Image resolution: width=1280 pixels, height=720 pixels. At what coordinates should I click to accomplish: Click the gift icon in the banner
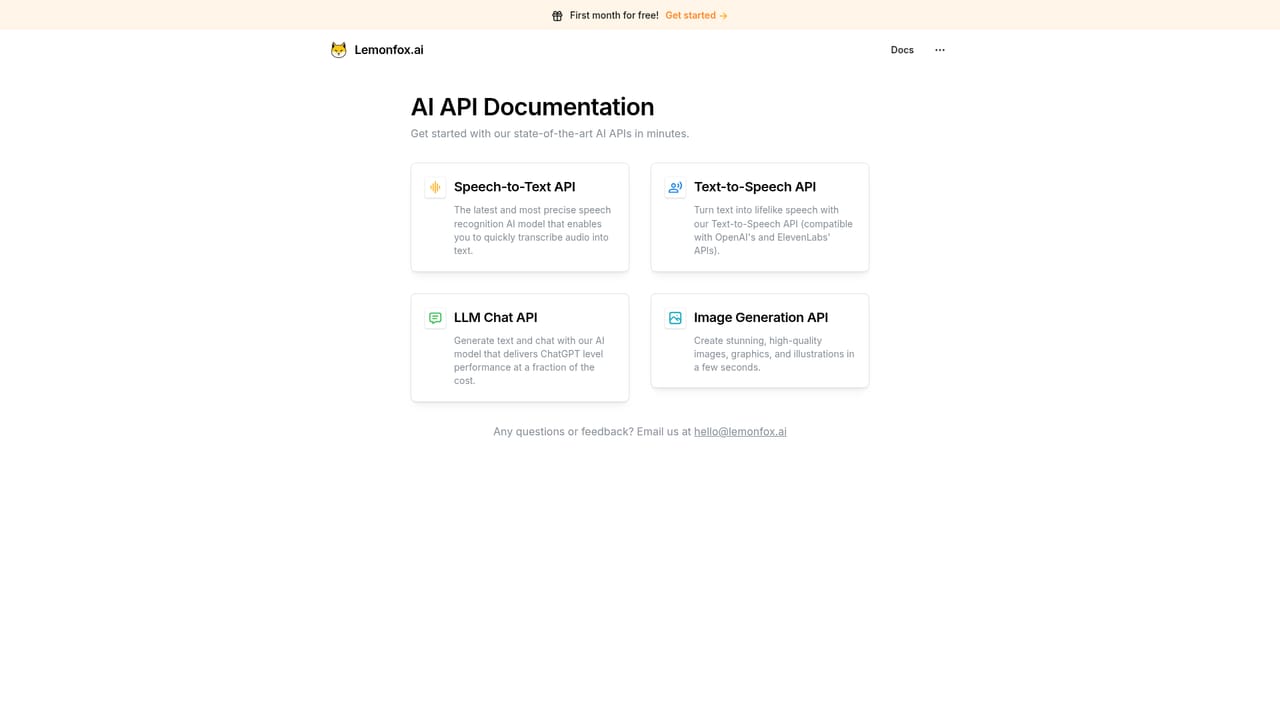click(557, 16)
